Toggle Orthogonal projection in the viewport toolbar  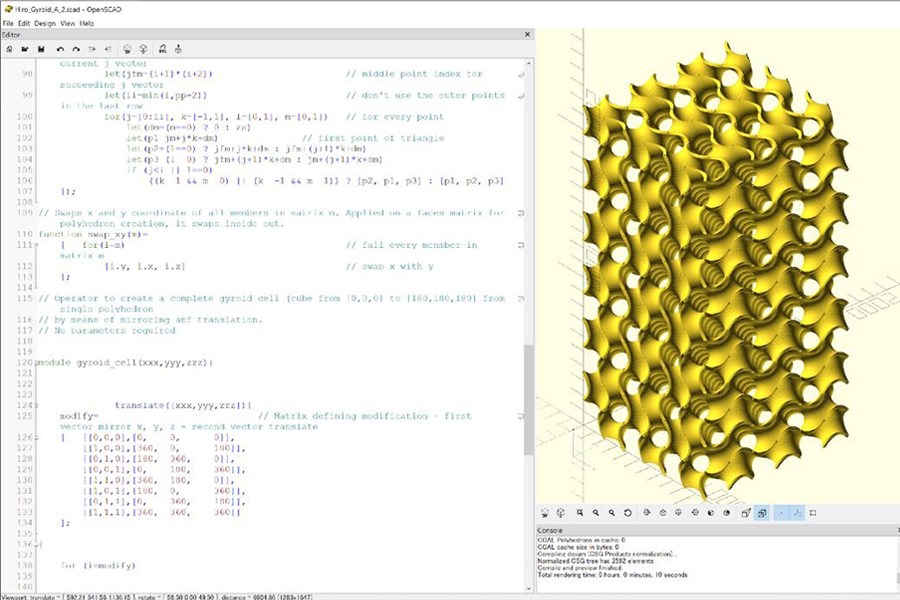(762, 513)
